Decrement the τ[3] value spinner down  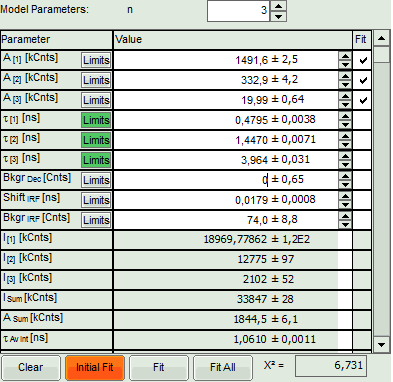tap(345, 164)
